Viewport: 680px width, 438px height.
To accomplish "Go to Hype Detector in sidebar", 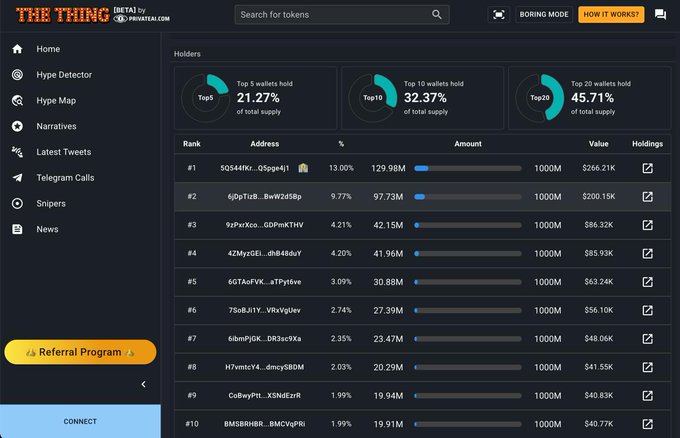I will coord(64,75).
